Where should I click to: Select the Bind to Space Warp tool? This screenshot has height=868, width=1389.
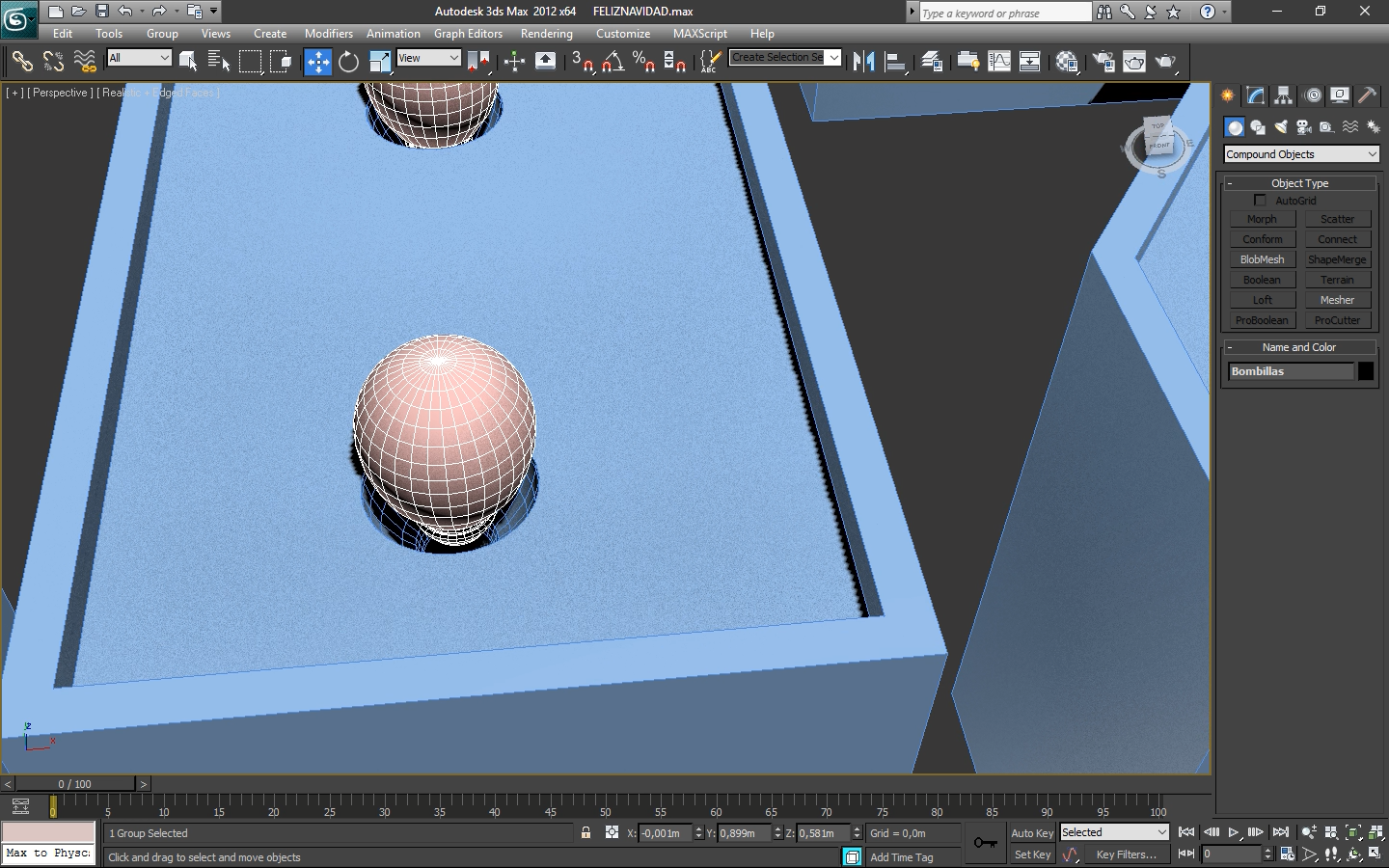[x=85, y=62]
